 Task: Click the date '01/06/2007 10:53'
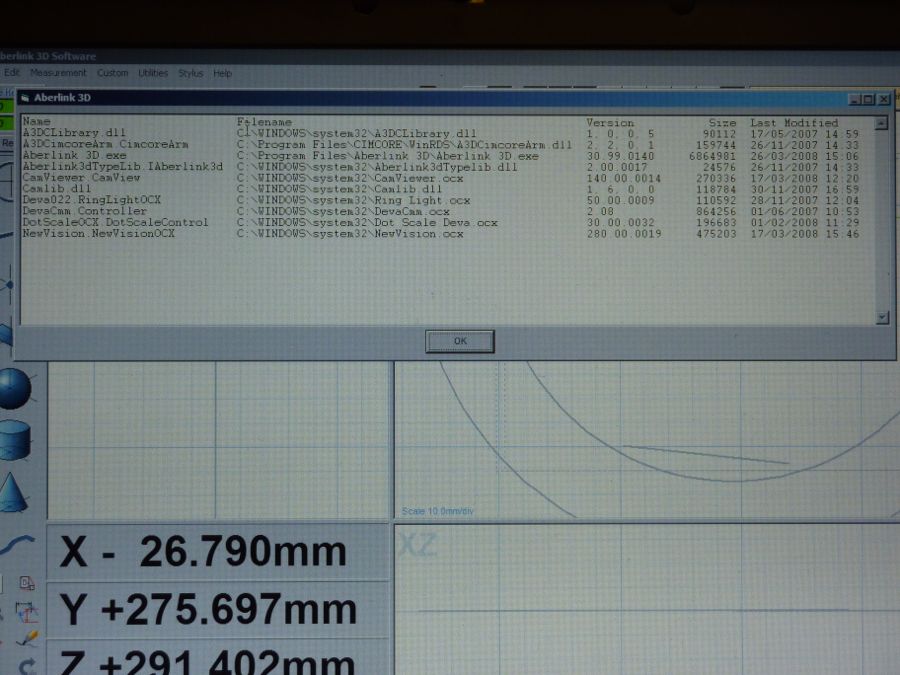pos(805,212)
